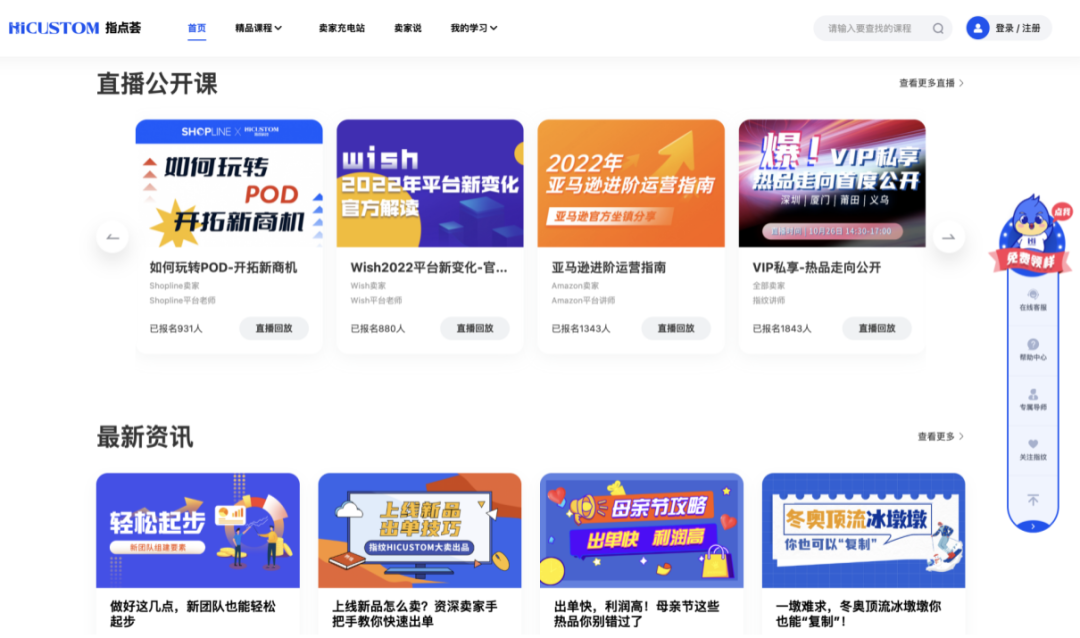The height and width of the screenshot is (638, 1080).
Task: Open the 母亲节攻略 news thumbnail
Action: tap(641, 530)
